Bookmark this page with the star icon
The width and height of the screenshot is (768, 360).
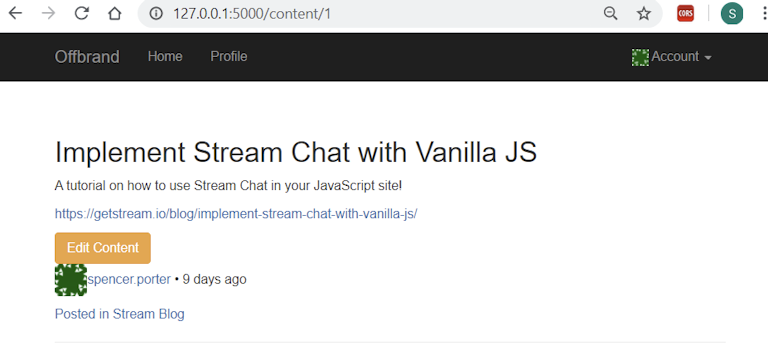(644, 14)
